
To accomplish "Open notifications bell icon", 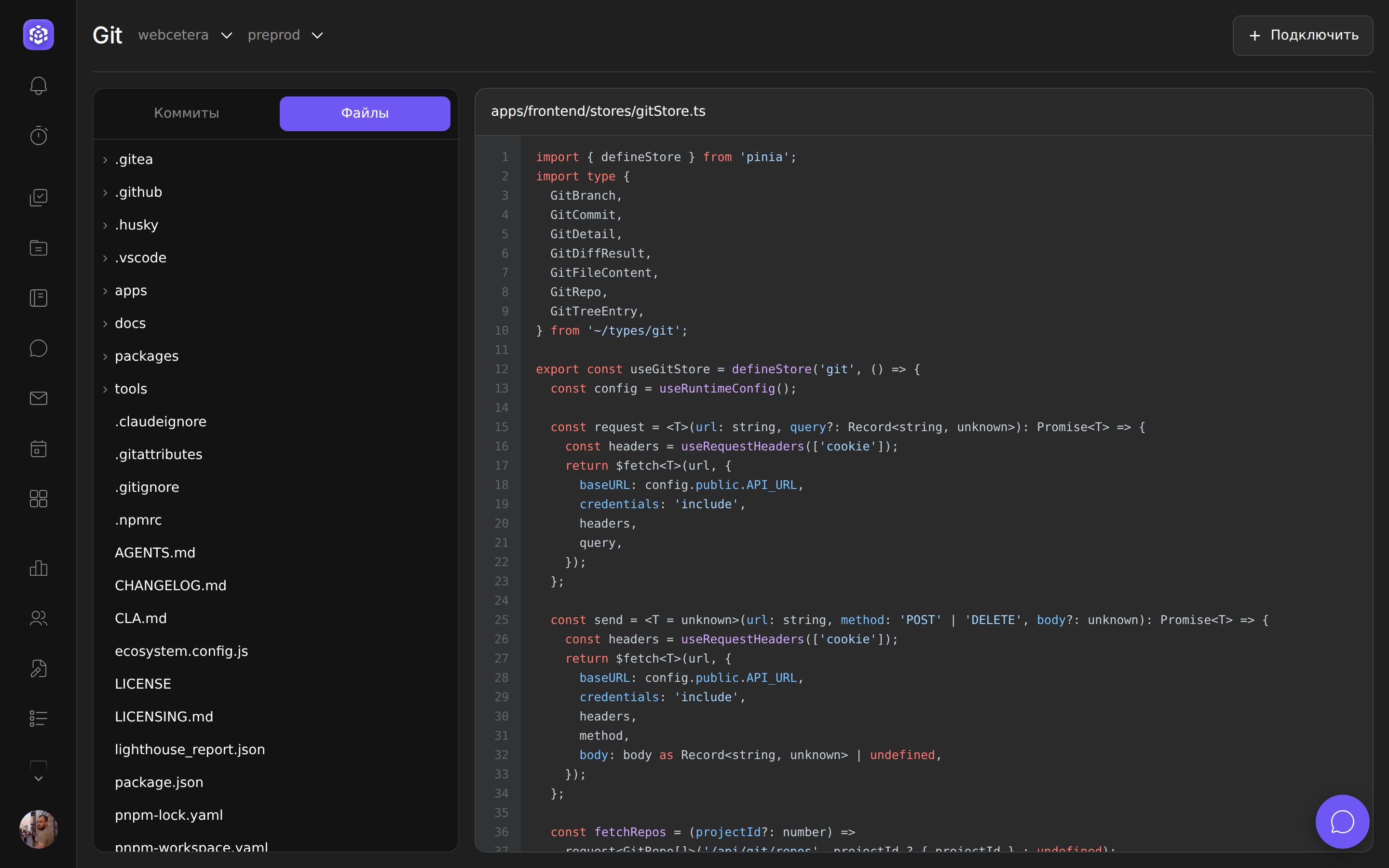I will tap(39, 85).
